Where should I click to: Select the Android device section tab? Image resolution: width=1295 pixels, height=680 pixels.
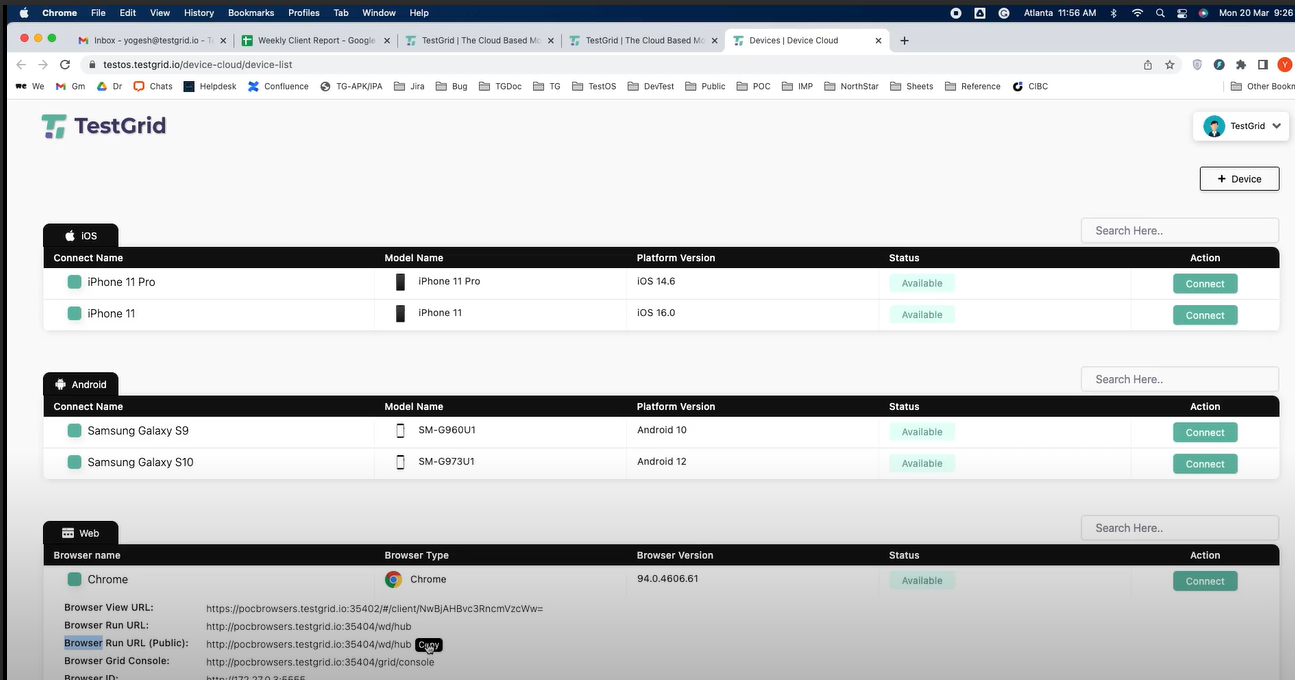tap(81, 384)
